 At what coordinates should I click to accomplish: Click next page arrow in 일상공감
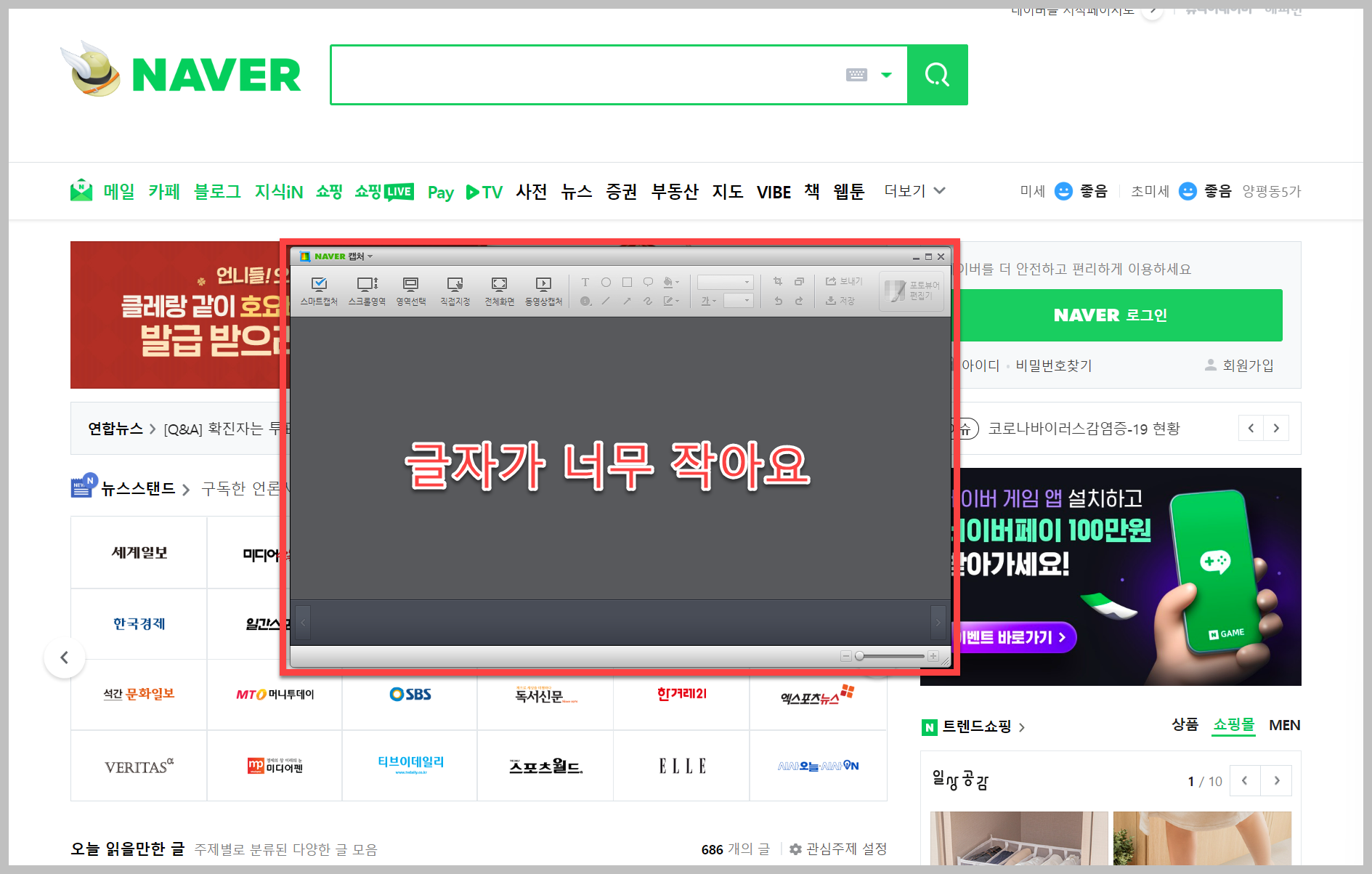[x=1277, y=780]
